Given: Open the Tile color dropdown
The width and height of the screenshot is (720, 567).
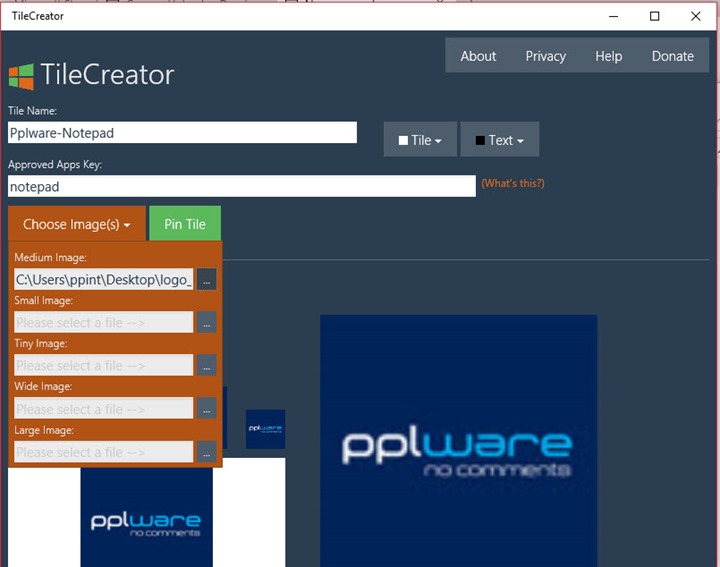Looking at the screenshot, I should tap(420, 140).
